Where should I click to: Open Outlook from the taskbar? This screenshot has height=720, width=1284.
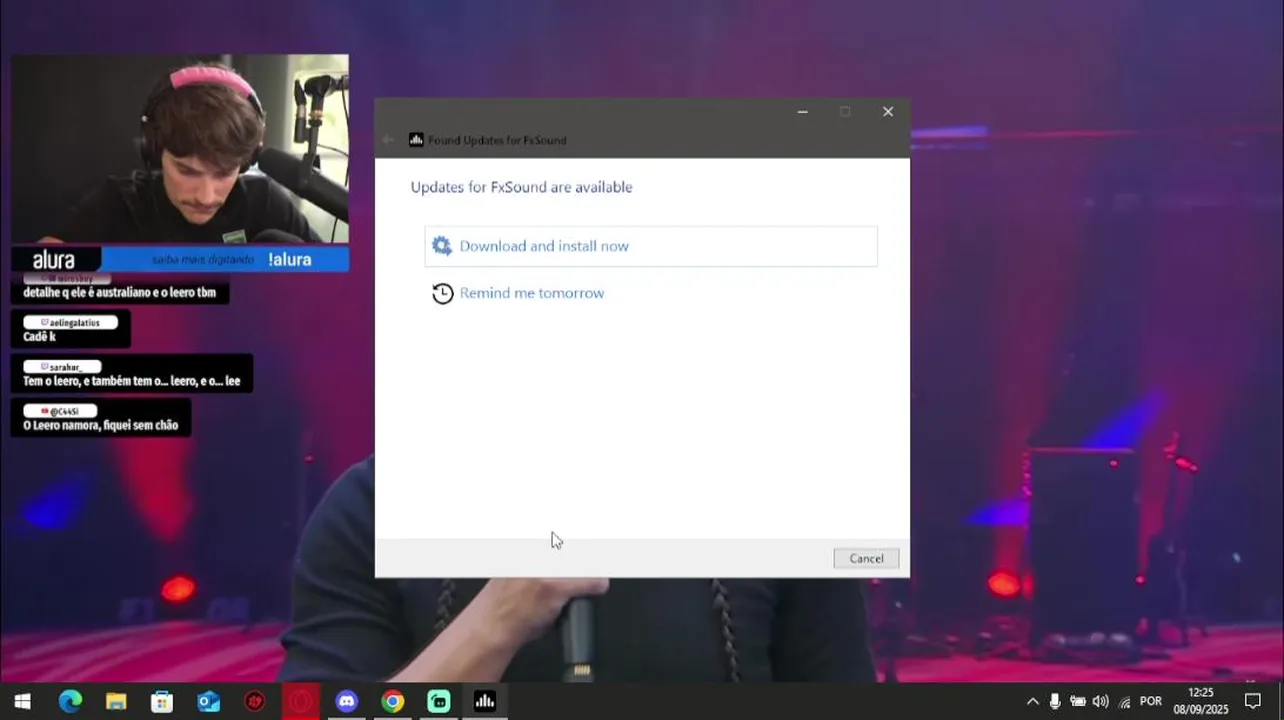pos(208,701)
